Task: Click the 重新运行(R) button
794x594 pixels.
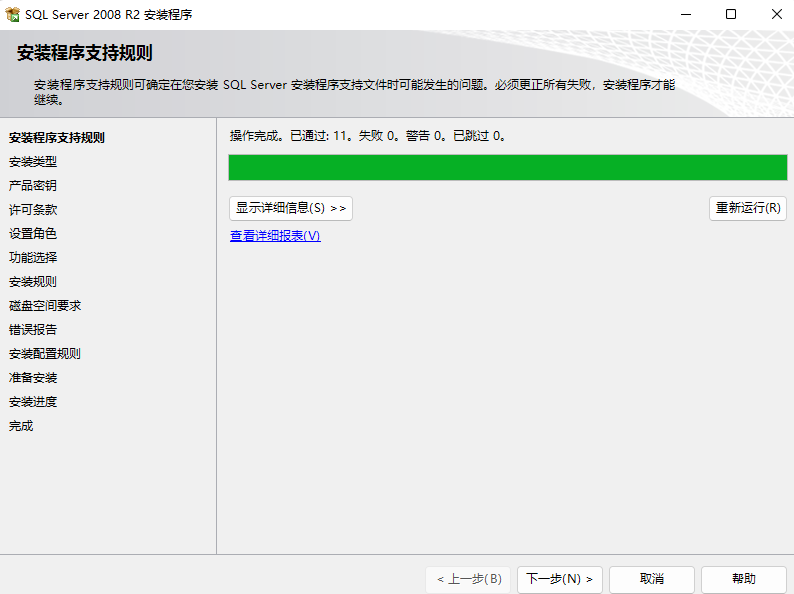Action: point(748,208)
